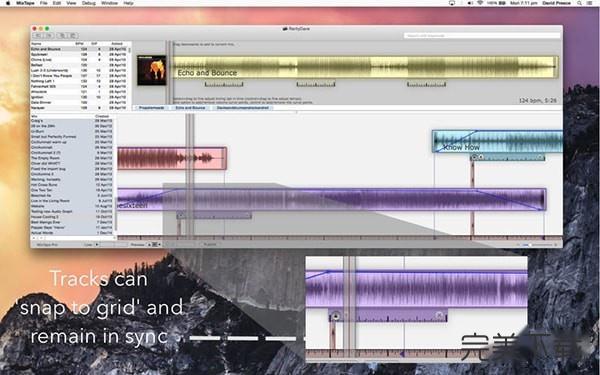
Task: Sort tracks by the Name column header
Action: coord(36,44)
